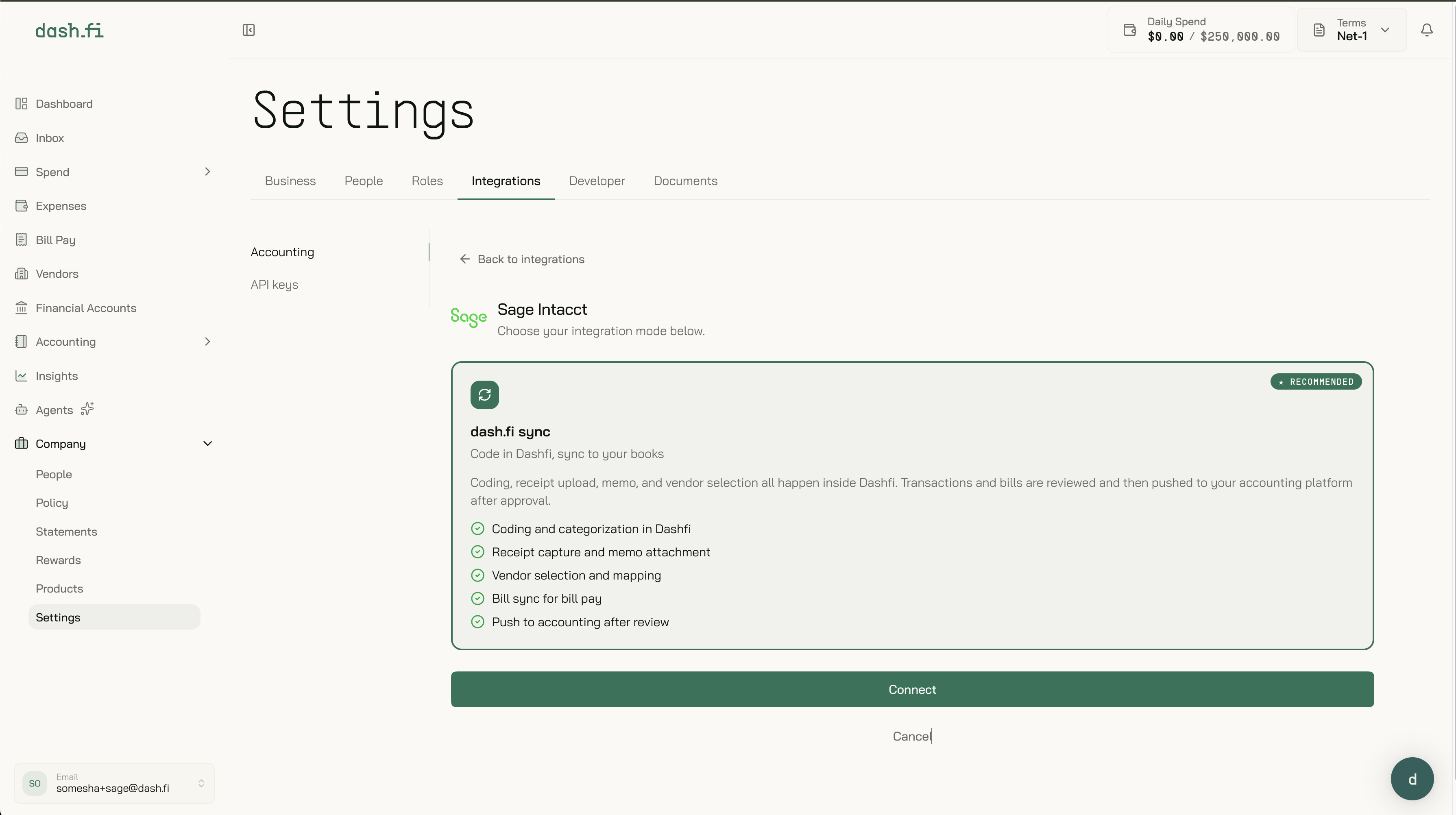Switch to the Developer tab
The image size is (1456, 815).
(x=597, y=181)
